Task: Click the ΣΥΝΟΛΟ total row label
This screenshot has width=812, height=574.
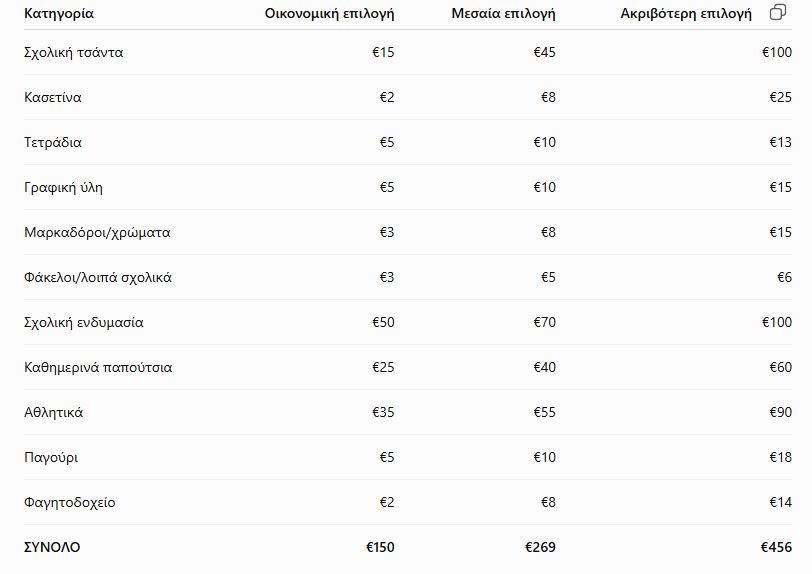Action: [52, 548]
